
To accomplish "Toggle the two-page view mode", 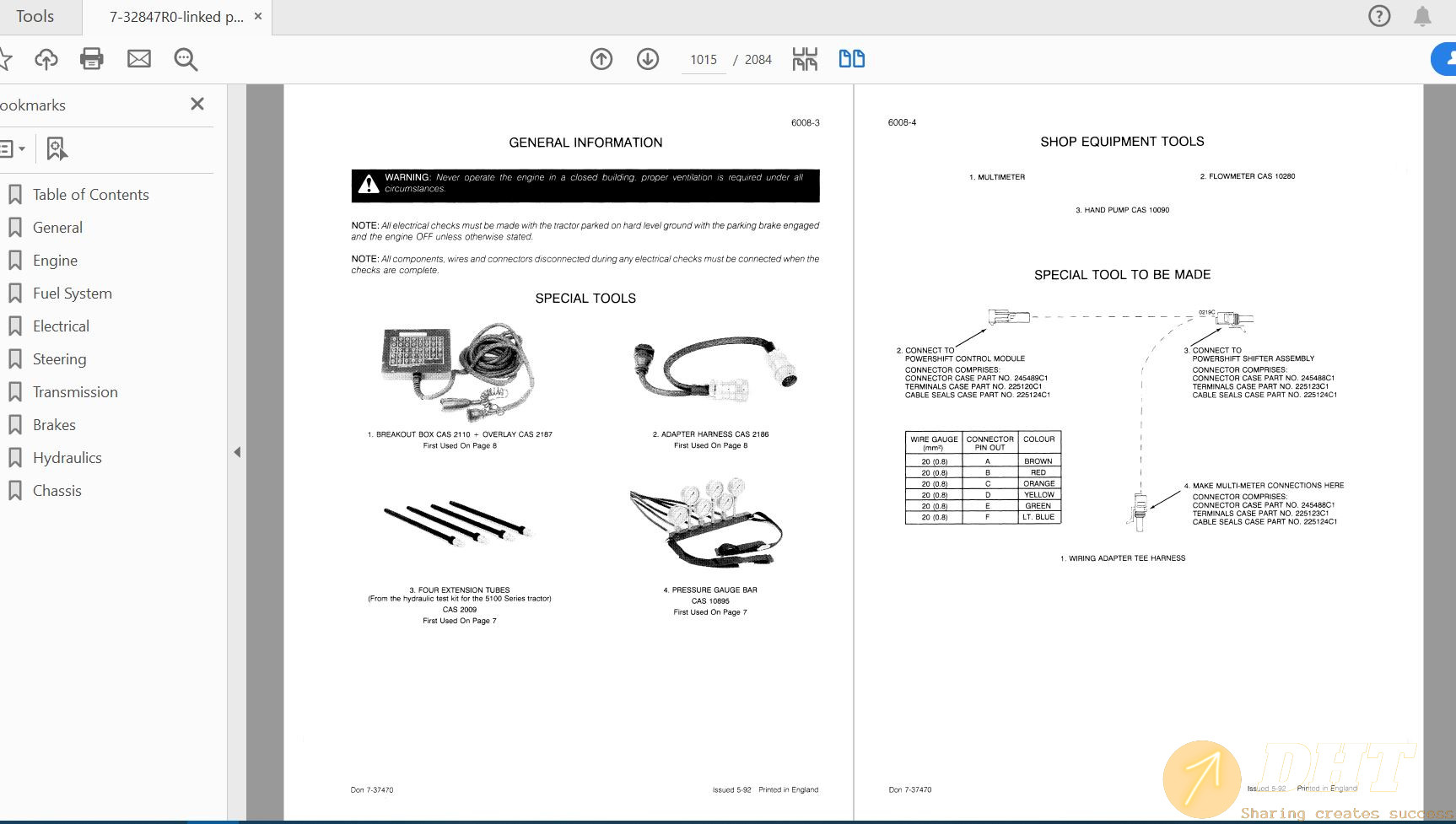I will click(x=851, y=59).
